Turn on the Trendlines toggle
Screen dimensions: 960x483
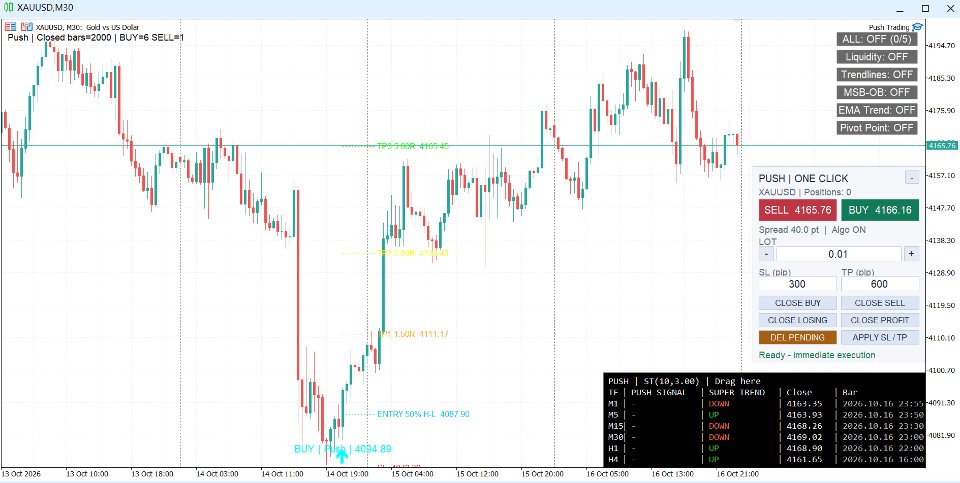pyautogui.click(x=877, y=75)
